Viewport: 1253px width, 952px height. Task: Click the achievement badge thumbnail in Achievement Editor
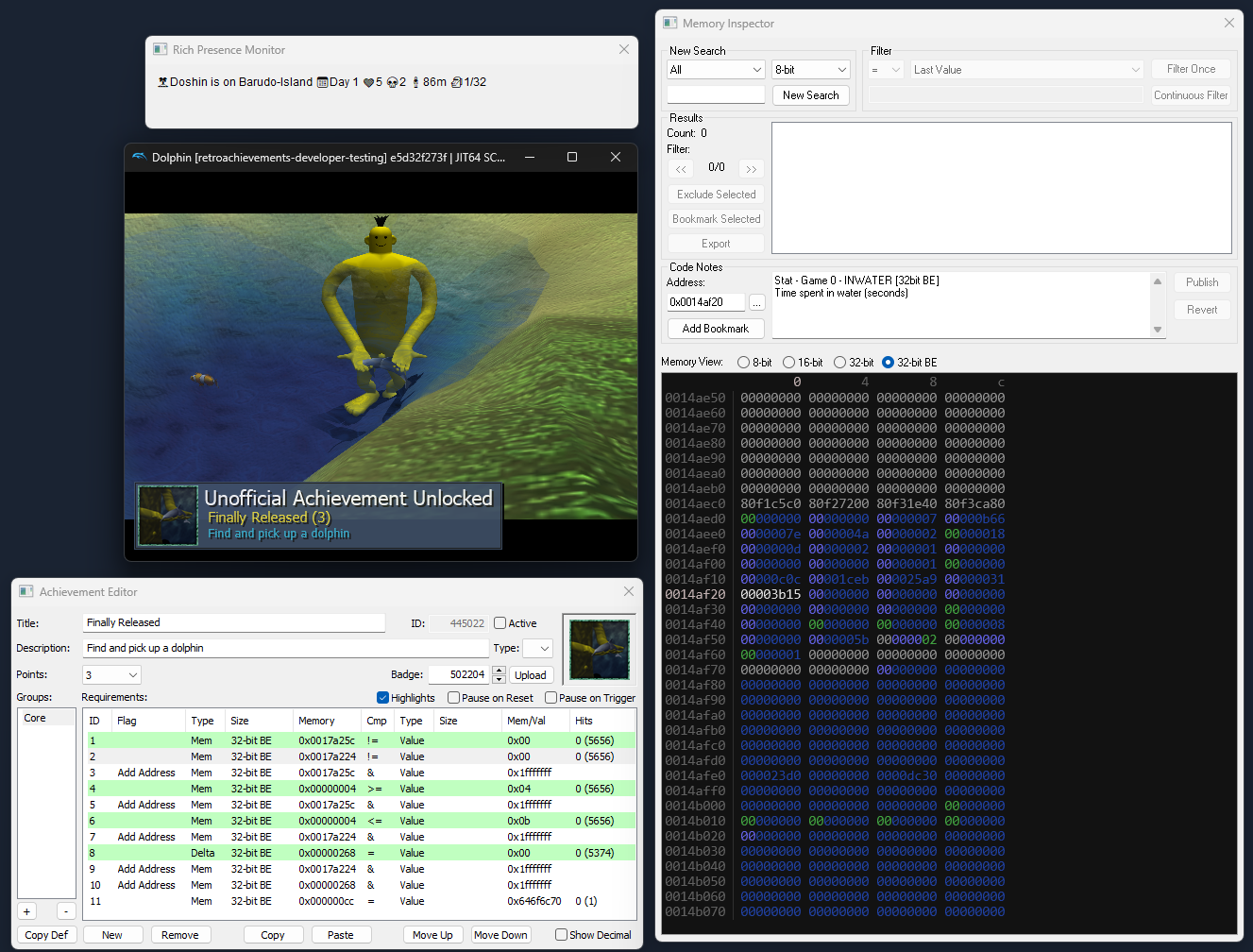[x=600, y=649]
